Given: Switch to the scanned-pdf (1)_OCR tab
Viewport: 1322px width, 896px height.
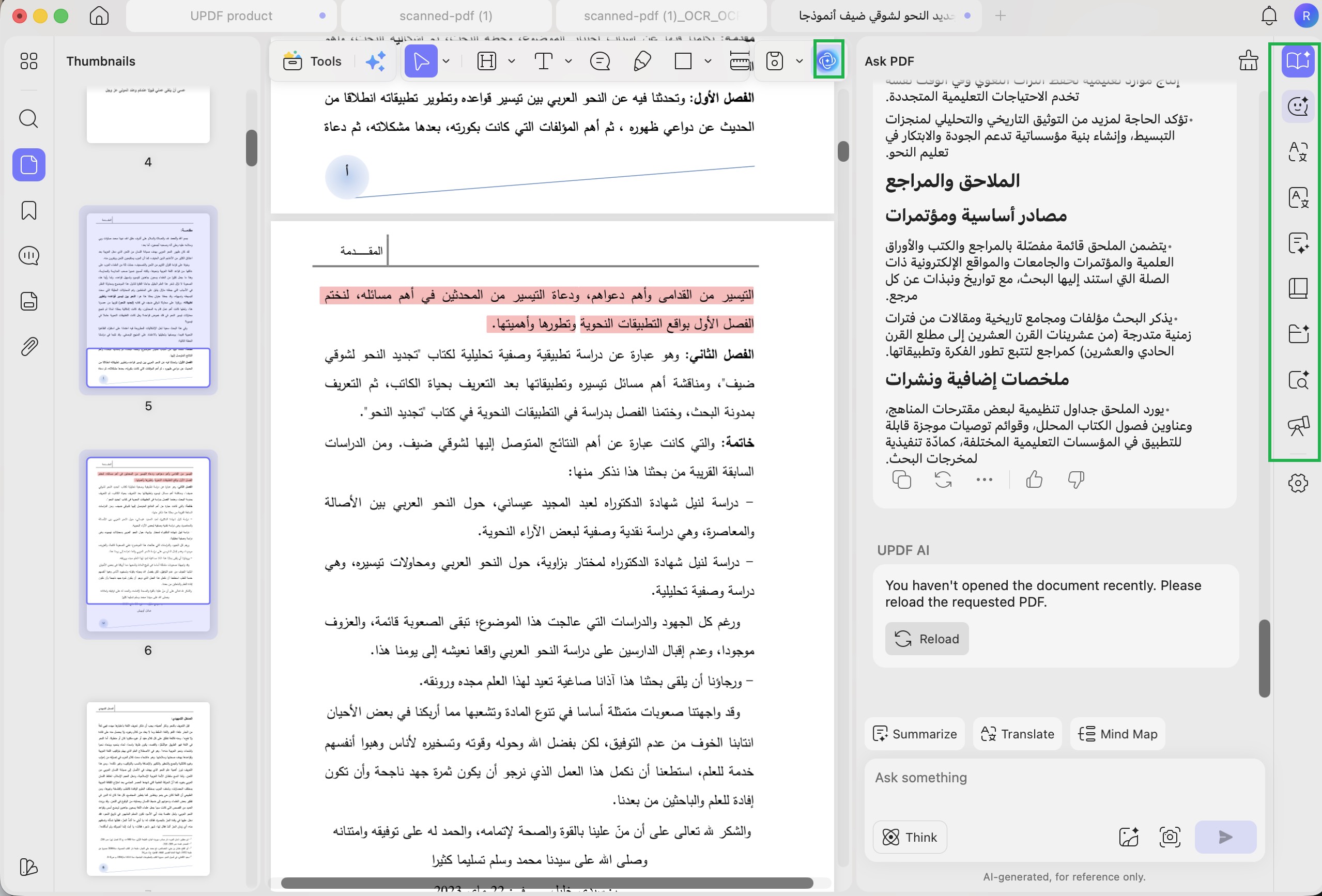Looking at the screenshot, I should tap(661, 16).
